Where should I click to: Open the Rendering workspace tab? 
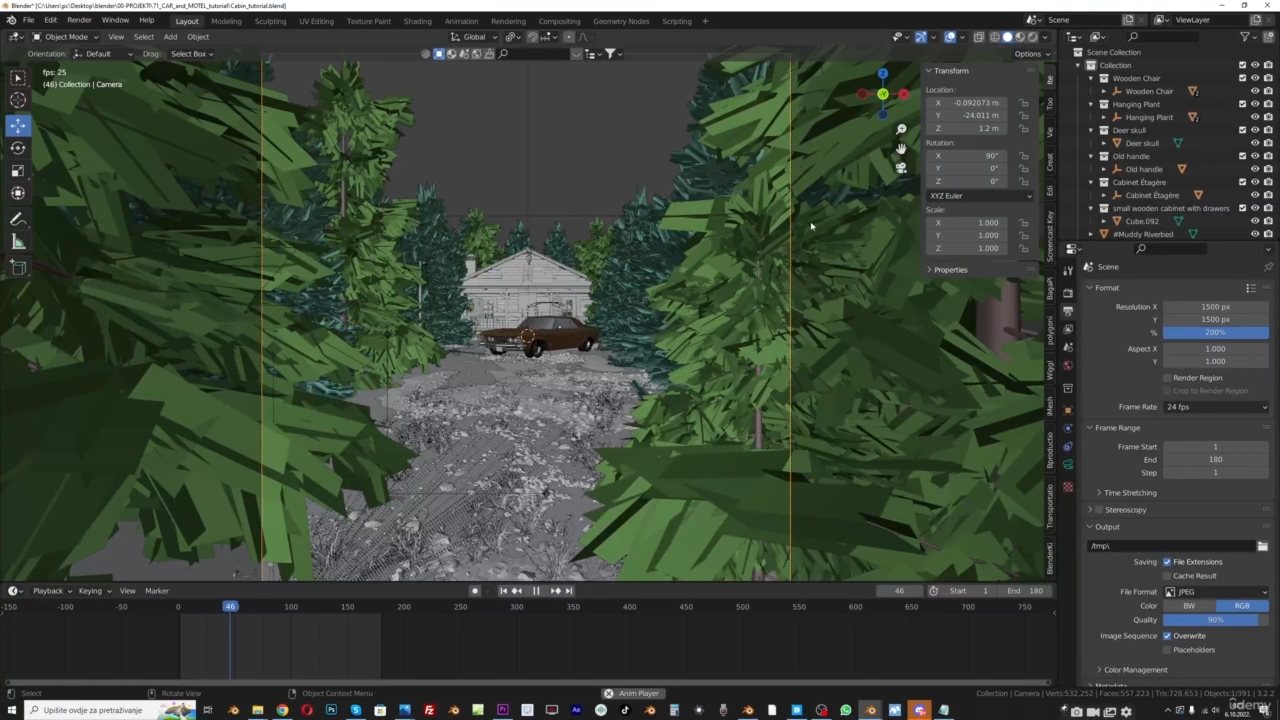click(x=508, y=21)
